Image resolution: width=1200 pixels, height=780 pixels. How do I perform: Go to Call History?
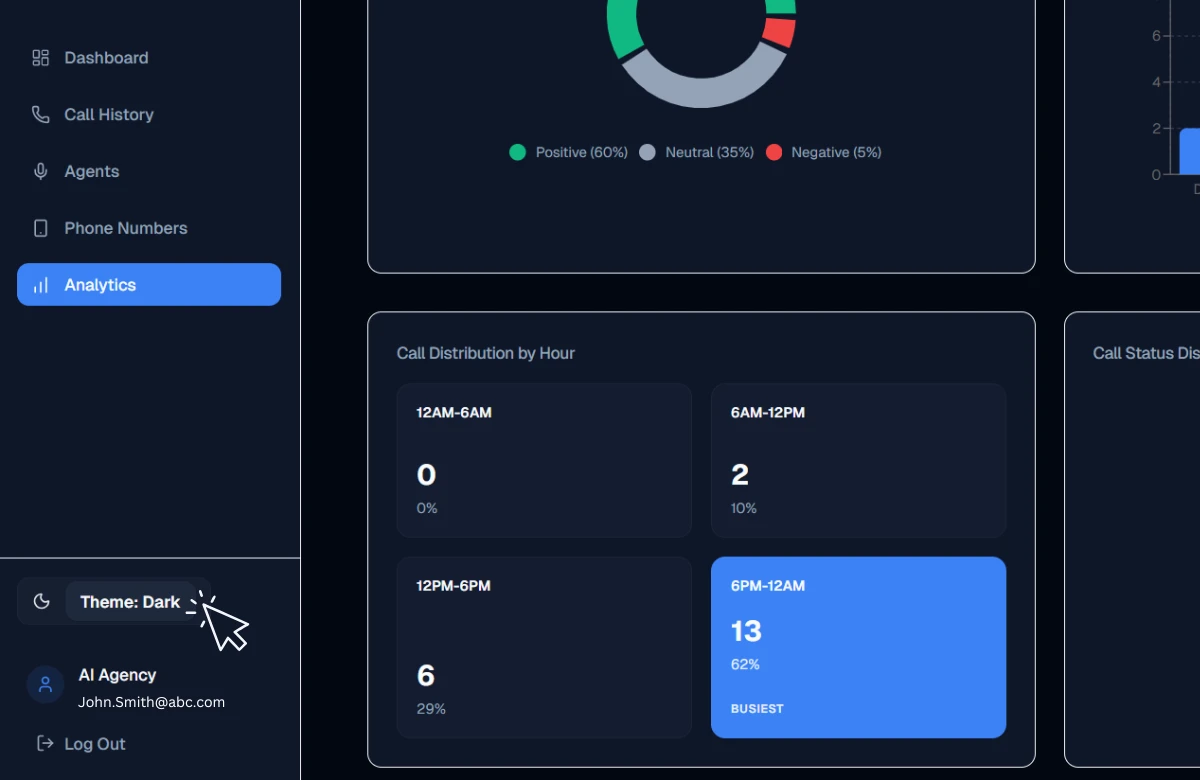coord(149,115)
